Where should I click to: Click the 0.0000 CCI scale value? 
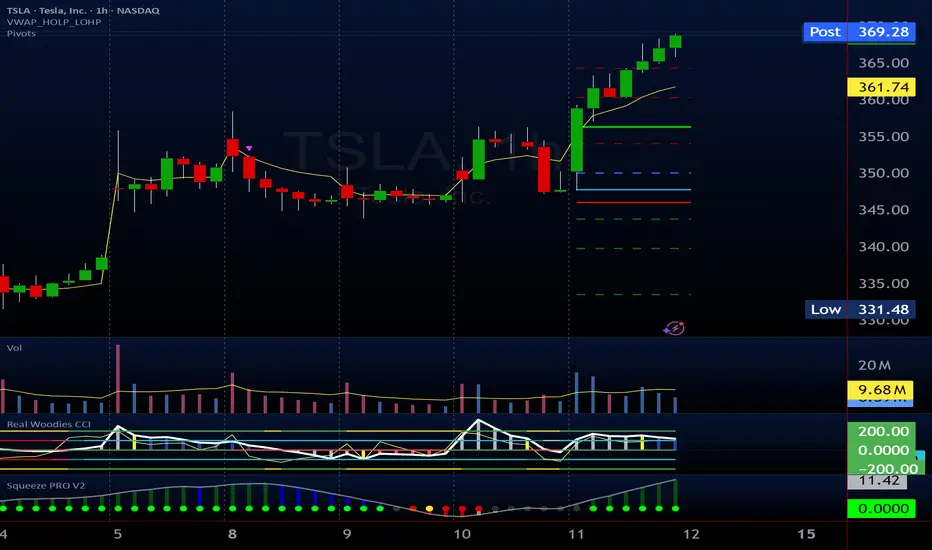(x=883, y=450)
